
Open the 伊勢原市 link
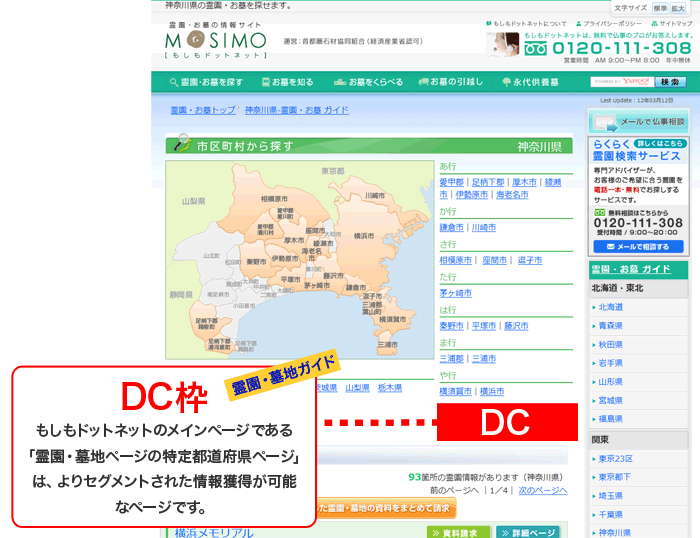point(471,195)
